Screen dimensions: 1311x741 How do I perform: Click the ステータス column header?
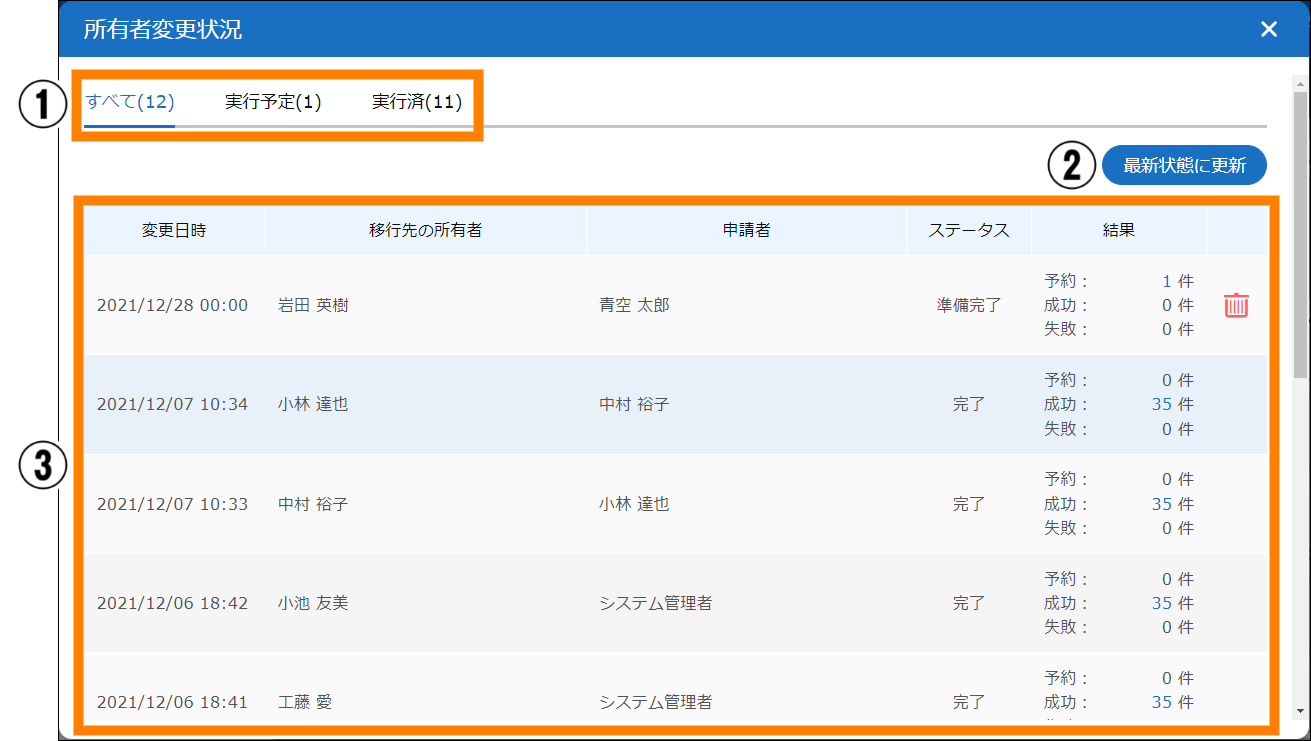968,230
